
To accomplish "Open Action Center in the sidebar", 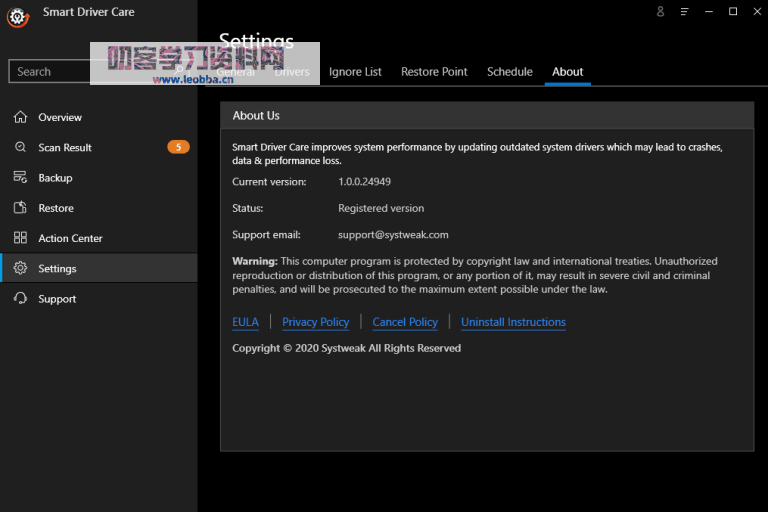I will (x=98, y=238).
